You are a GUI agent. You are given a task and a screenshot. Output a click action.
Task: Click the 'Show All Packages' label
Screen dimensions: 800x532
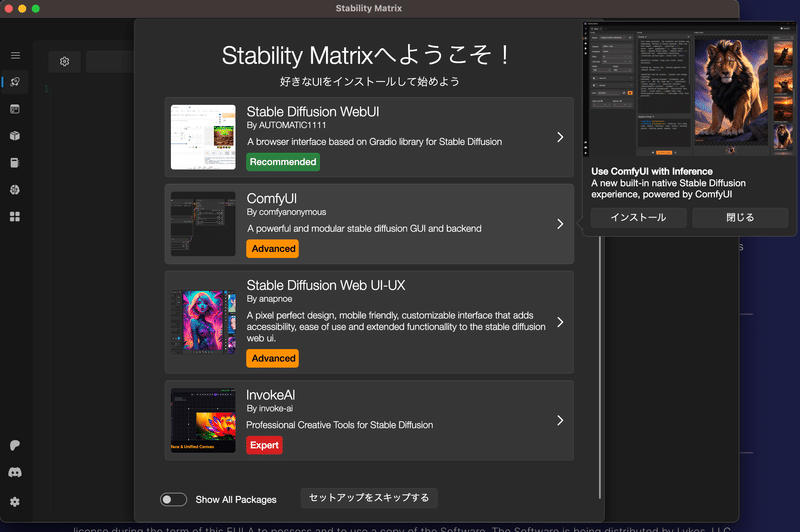(x=236, y=500)
